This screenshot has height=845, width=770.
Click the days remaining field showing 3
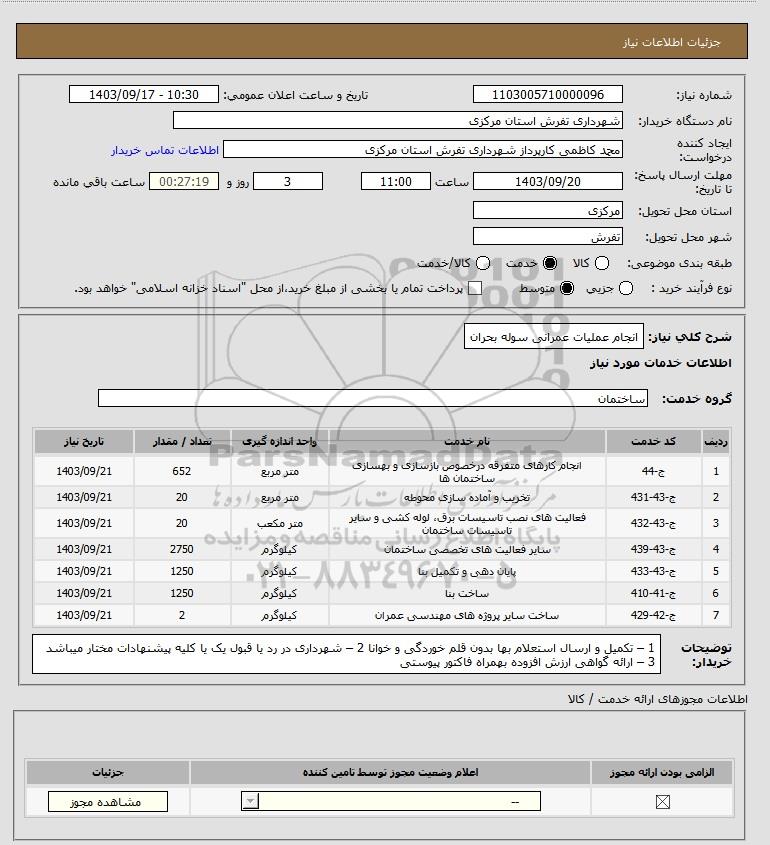pyautogui.click(x=288, y=181)
